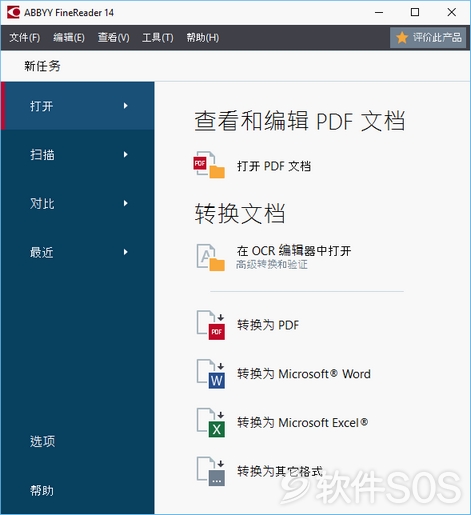Open the 工具(T) menu

pyautogui.click(x=158, y=37)
